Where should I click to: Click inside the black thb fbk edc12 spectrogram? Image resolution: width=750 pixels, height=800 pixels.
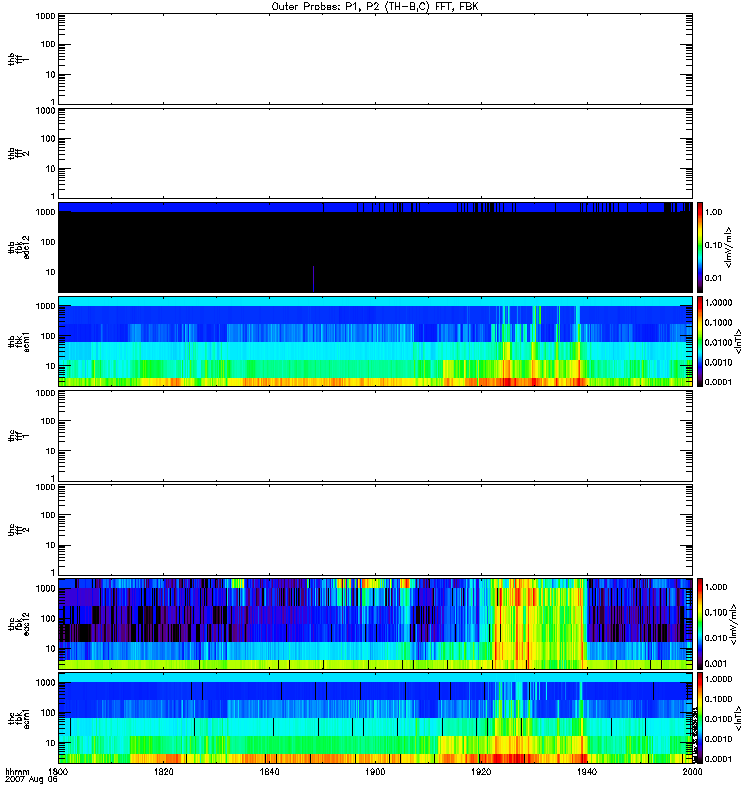pos(375,247)
